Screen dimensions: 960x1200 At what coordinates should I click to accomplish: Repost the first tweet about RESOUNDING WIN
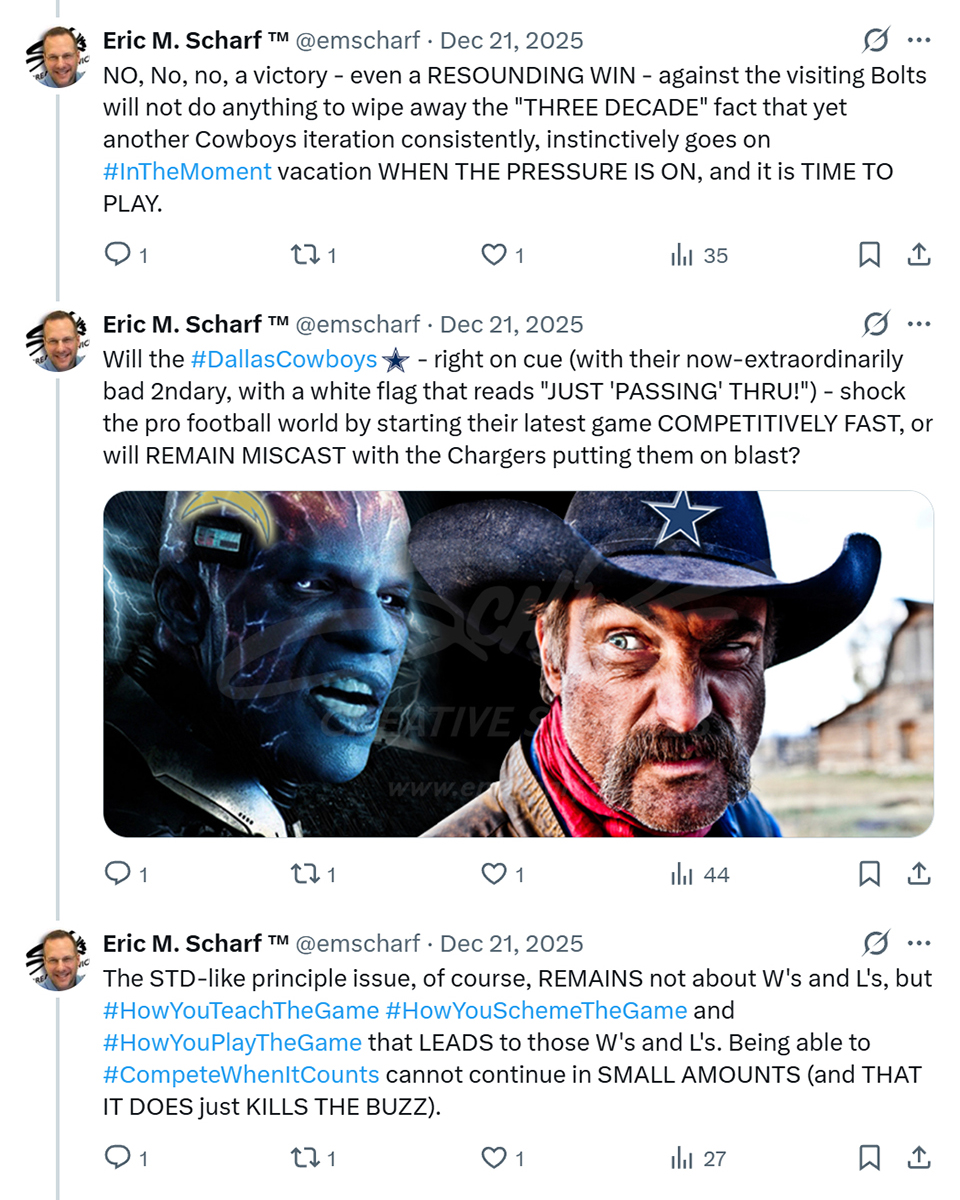tap(303, 255)
